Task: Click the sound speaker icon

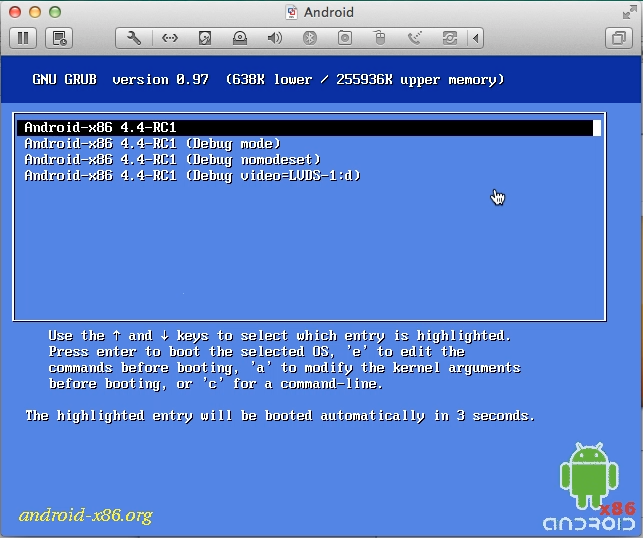Action: (x=275, y=38)
